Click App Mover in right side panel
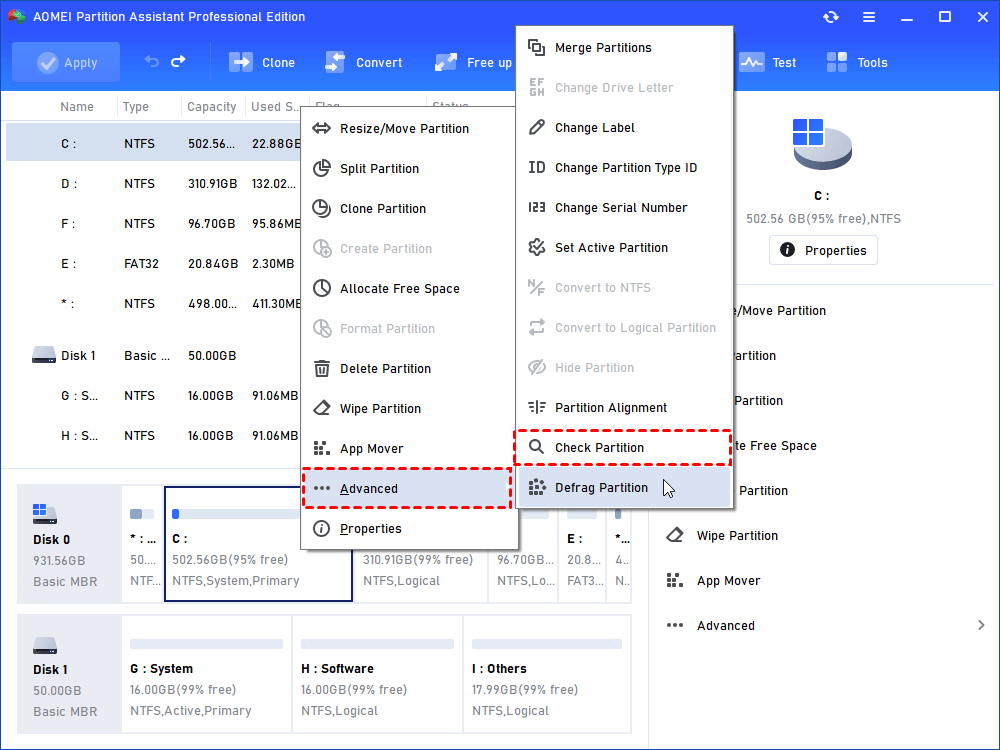The image size is (1000, 750). [728, 580]
